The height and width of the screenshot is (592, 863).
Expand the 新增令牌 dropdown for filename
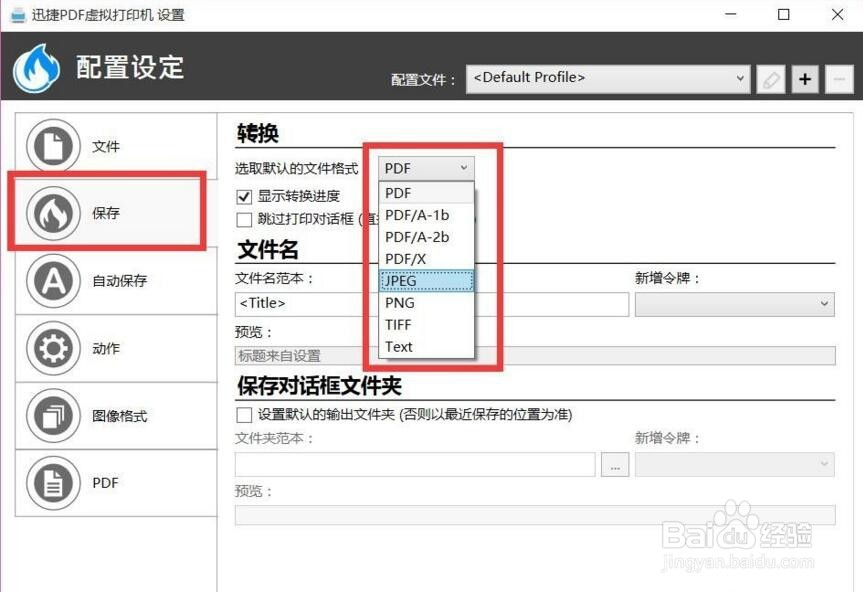click(735, 304)
